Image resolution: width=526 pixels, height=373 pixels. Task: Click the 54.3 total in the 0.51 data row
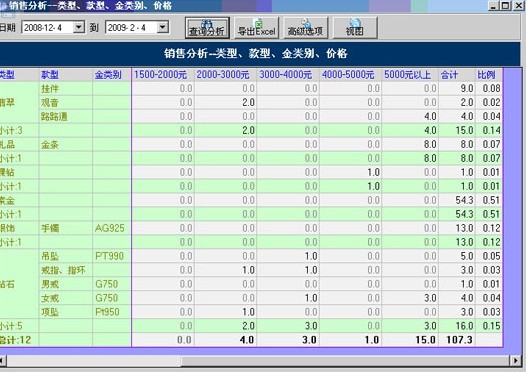pyautogui.click(x=464, y=201)
